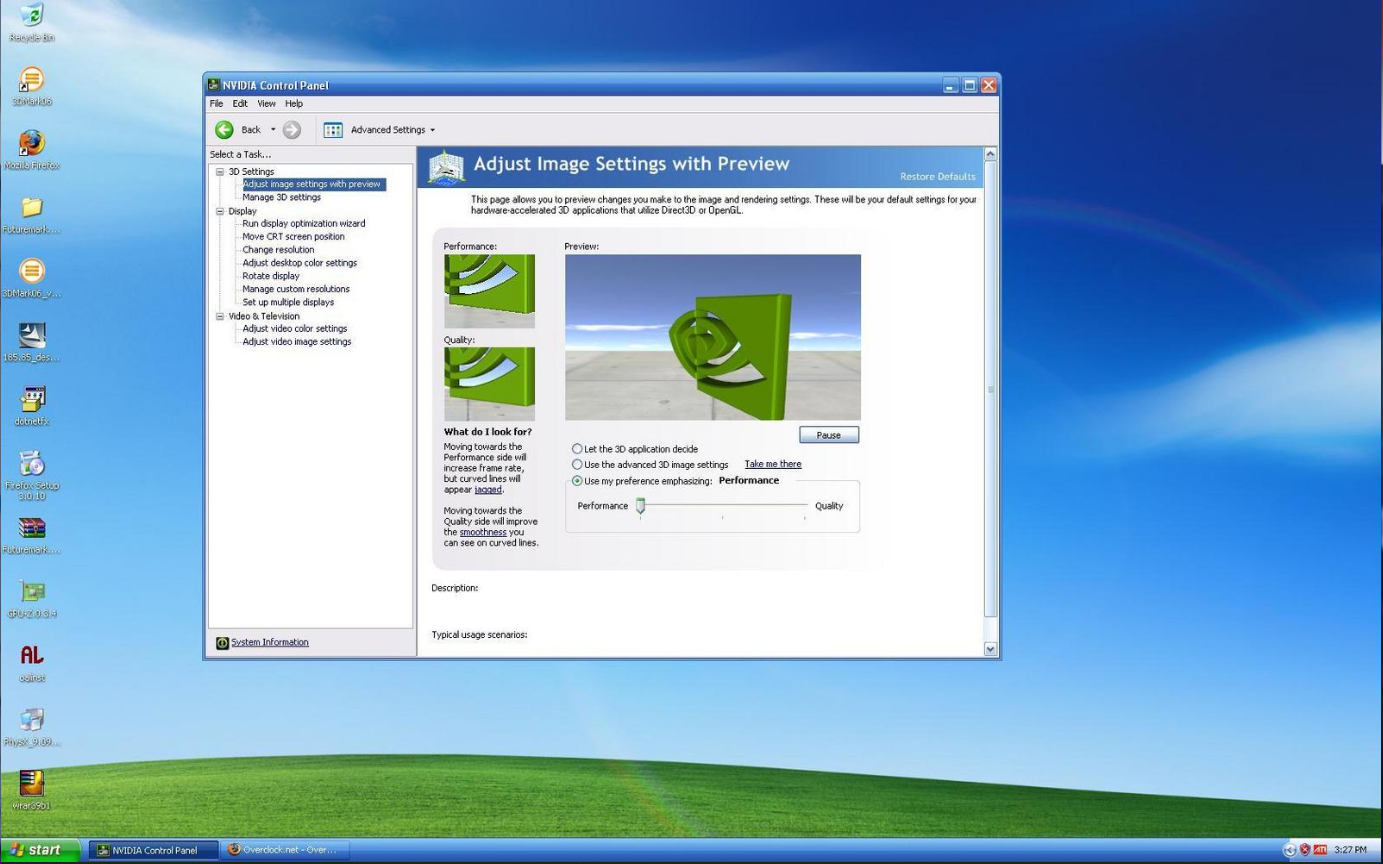
Task: Select Use my preference emphasizing option
Action: [577, 481]
